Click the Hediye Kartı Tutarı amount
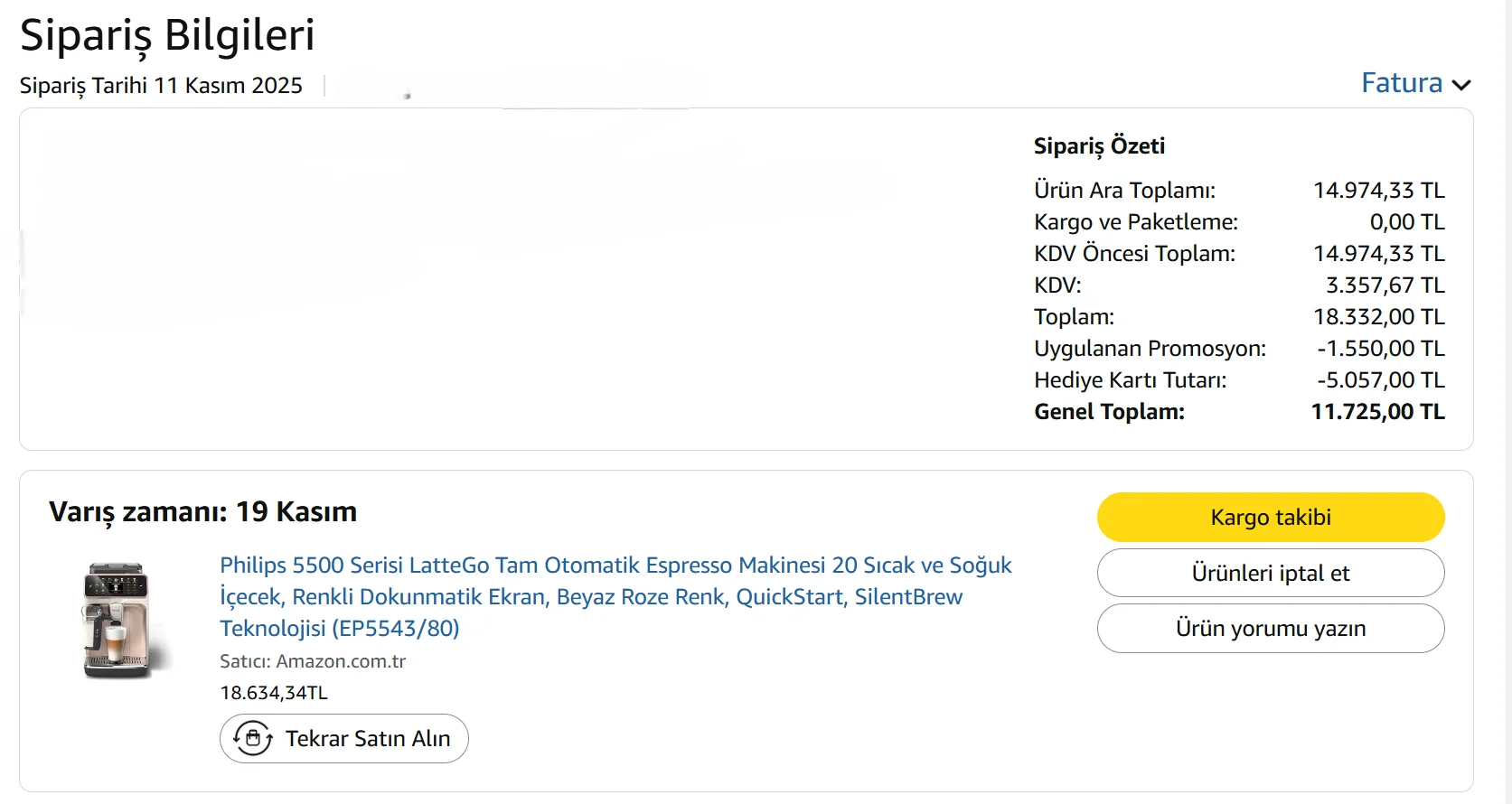 (1380, 380)
